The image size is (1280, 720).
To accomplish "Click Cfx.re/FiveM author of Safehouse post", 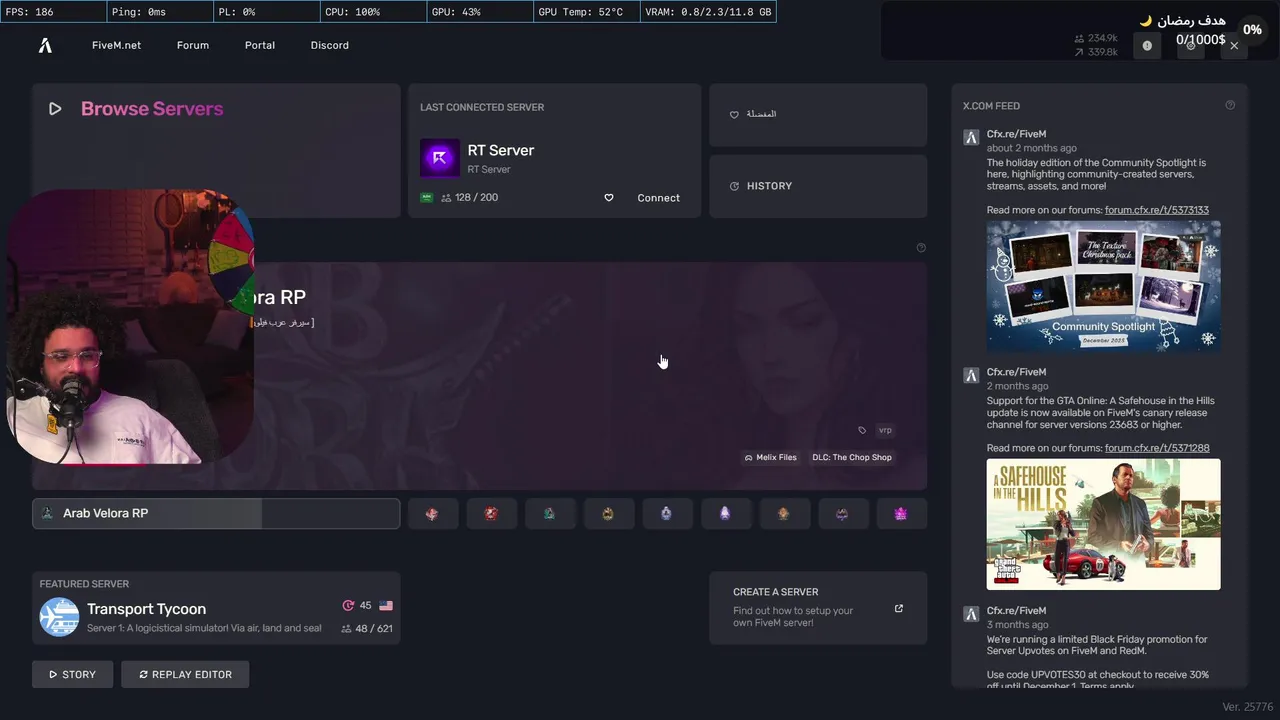I will pos(1016,372).
